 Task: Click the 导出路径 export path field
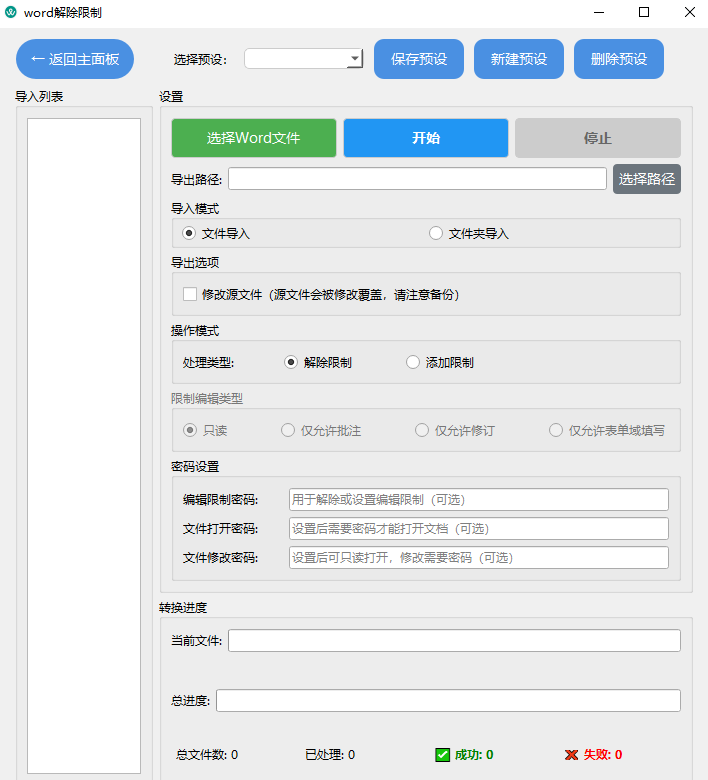[x=417, y=179]
